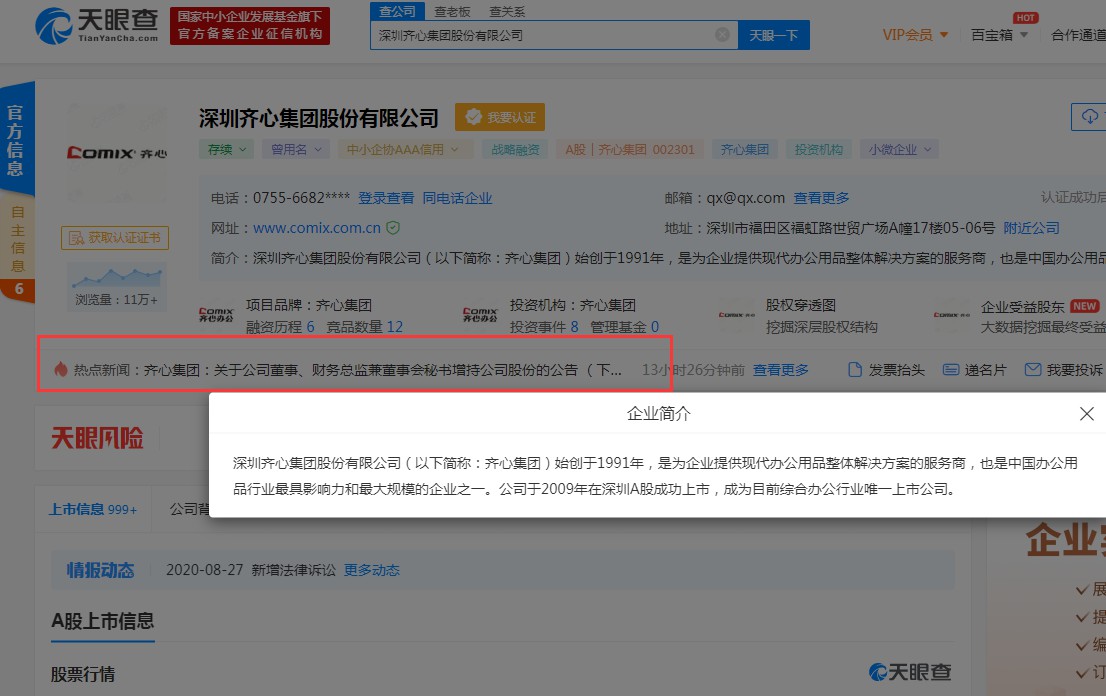
Task: Click 查看更多 next to the email
Action: click(x=821, y=198)
